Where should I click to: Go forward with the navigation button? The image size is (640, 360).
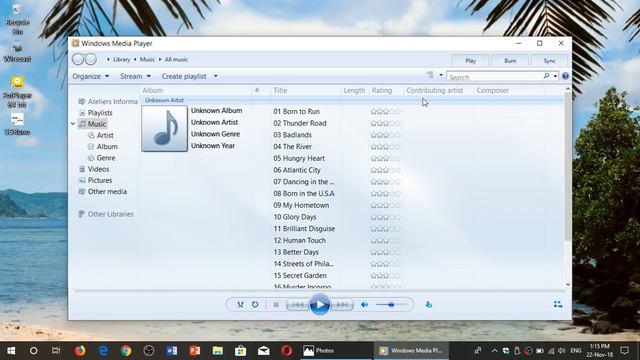coord(91,59)
